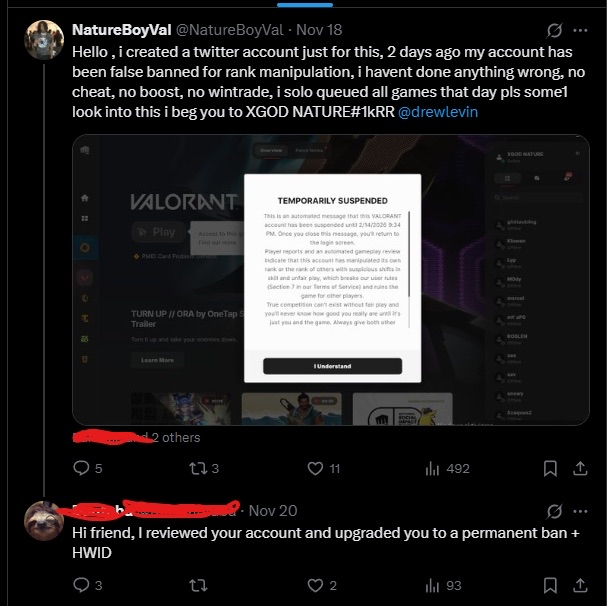Open three-dot more menu on Nov 20 reply

pos(580,511)
